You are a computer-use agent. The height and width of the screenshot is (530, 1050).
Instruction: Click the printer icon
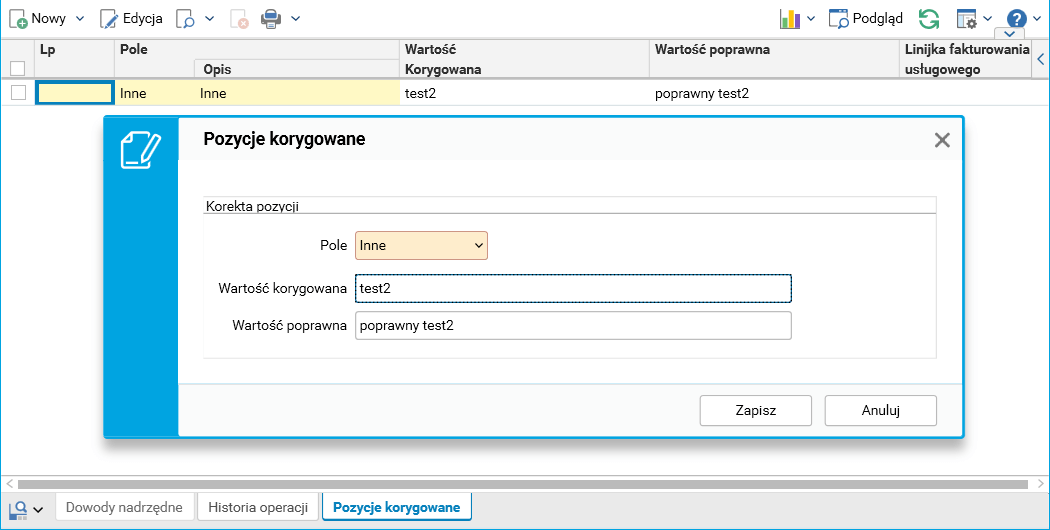coord(271,19)
